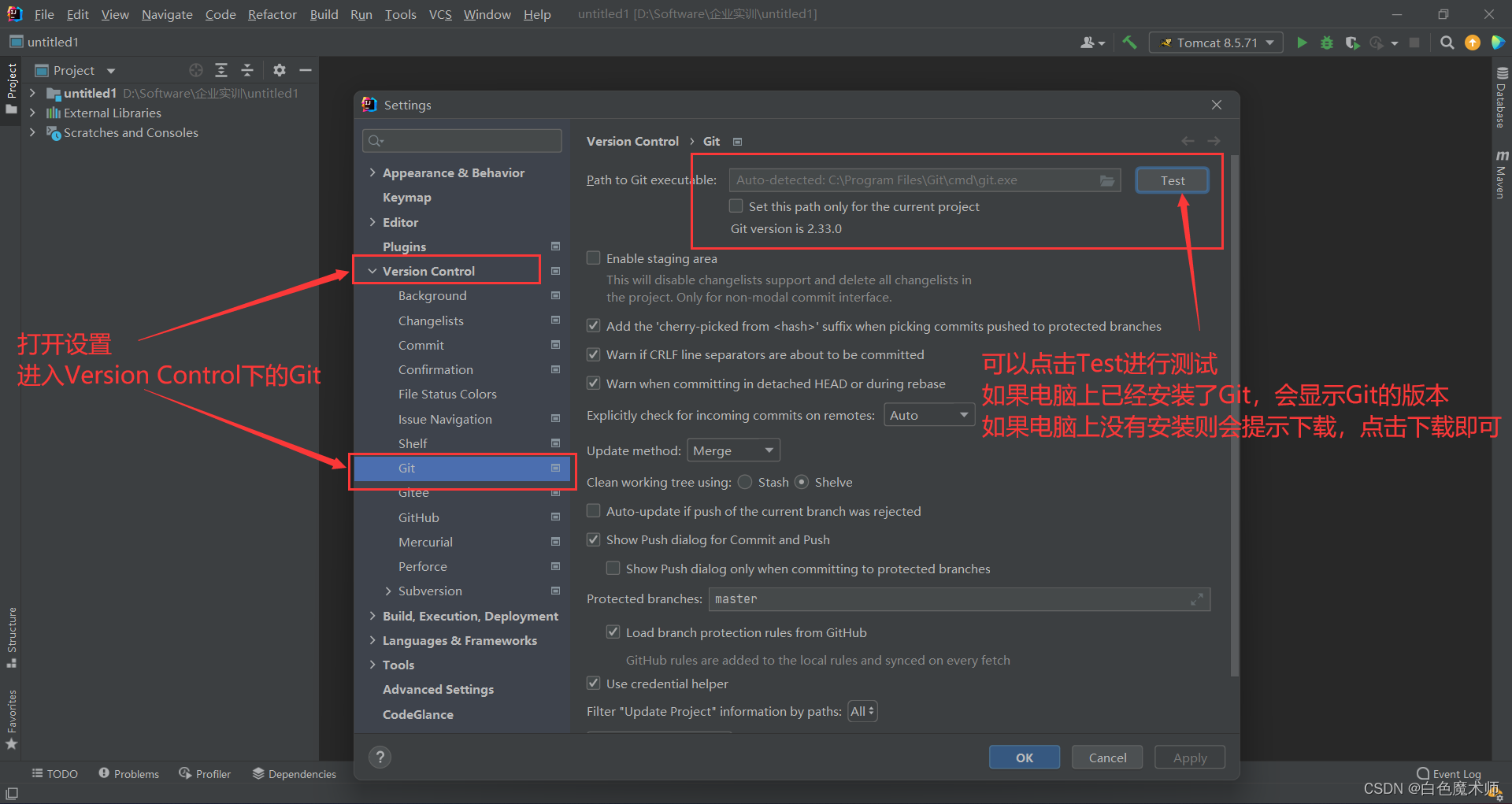Open the Favorites tool window
This screenshot has width=1512, height=804.
[x=11, y=720]
